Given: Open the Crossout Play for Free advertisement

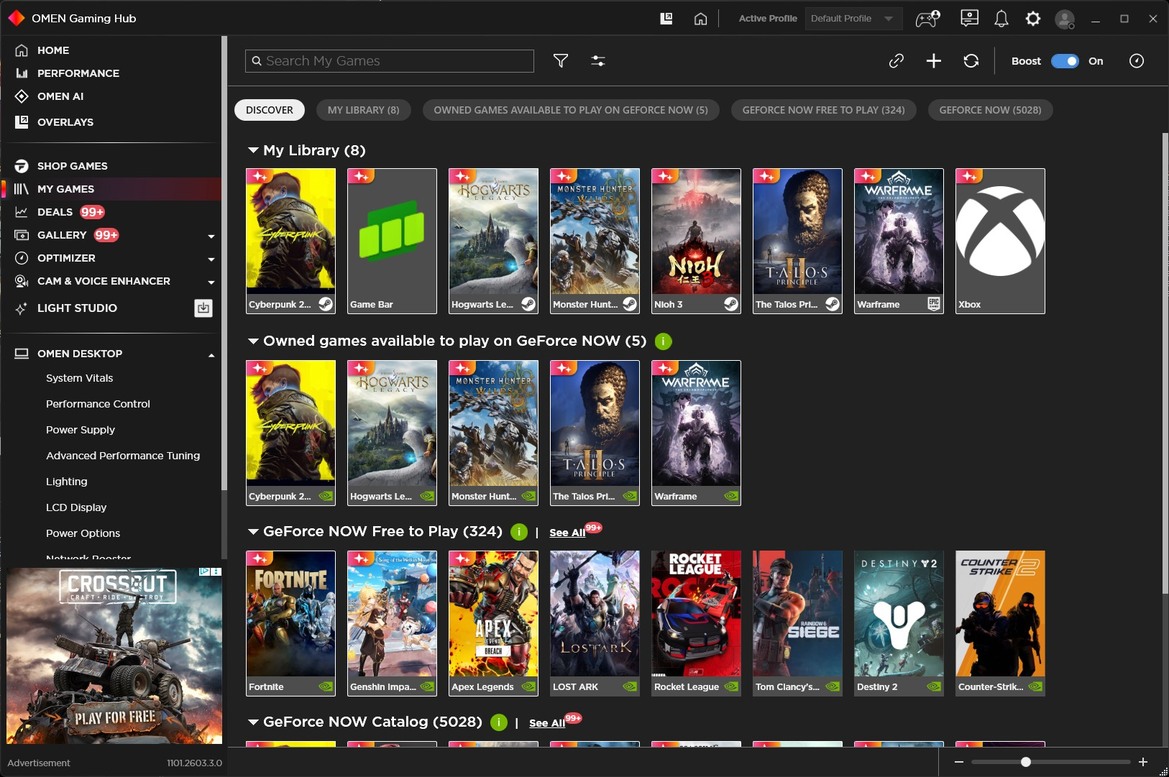Looking at the screenshot, I should (114, 655).
